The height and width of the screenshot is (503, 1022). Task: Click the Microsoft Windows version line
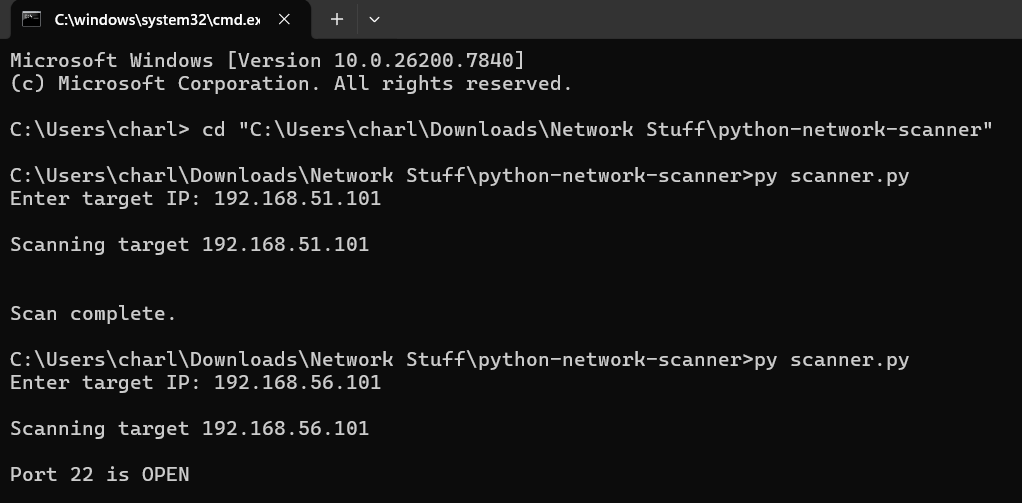coord(267,60)
